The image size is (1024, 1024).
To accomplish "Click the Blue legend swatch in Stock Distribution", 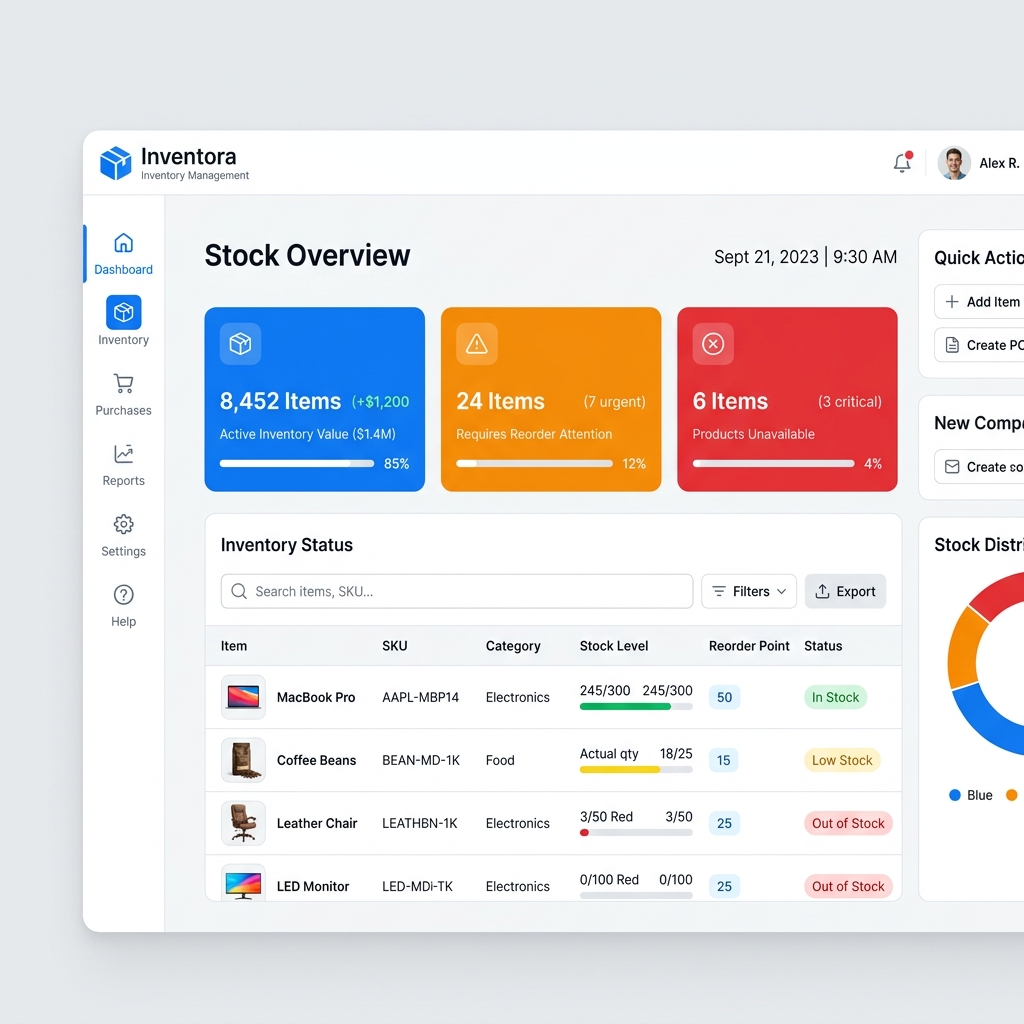I will pos(954,795).
